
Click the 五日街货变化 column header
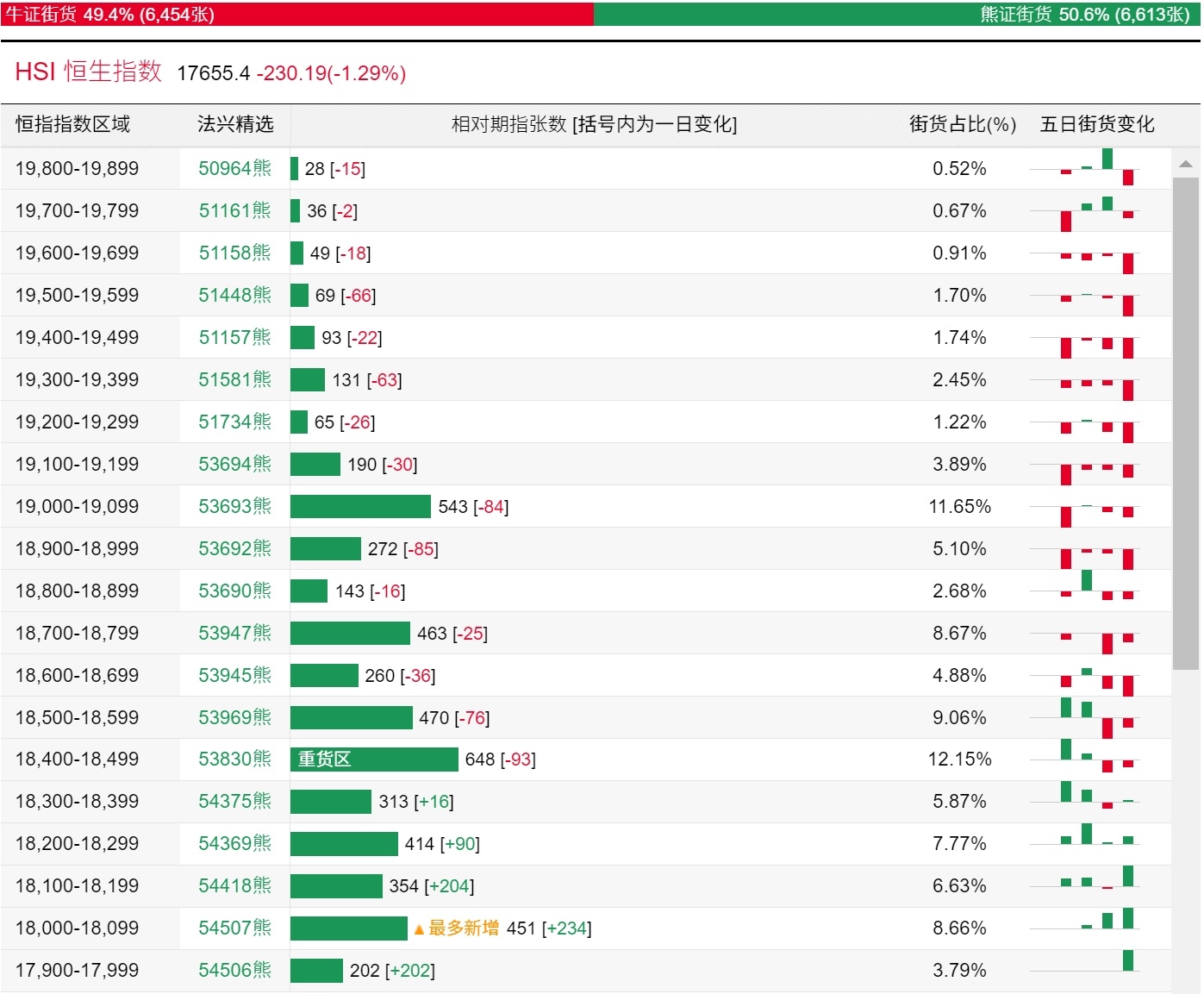[1096, 124]
